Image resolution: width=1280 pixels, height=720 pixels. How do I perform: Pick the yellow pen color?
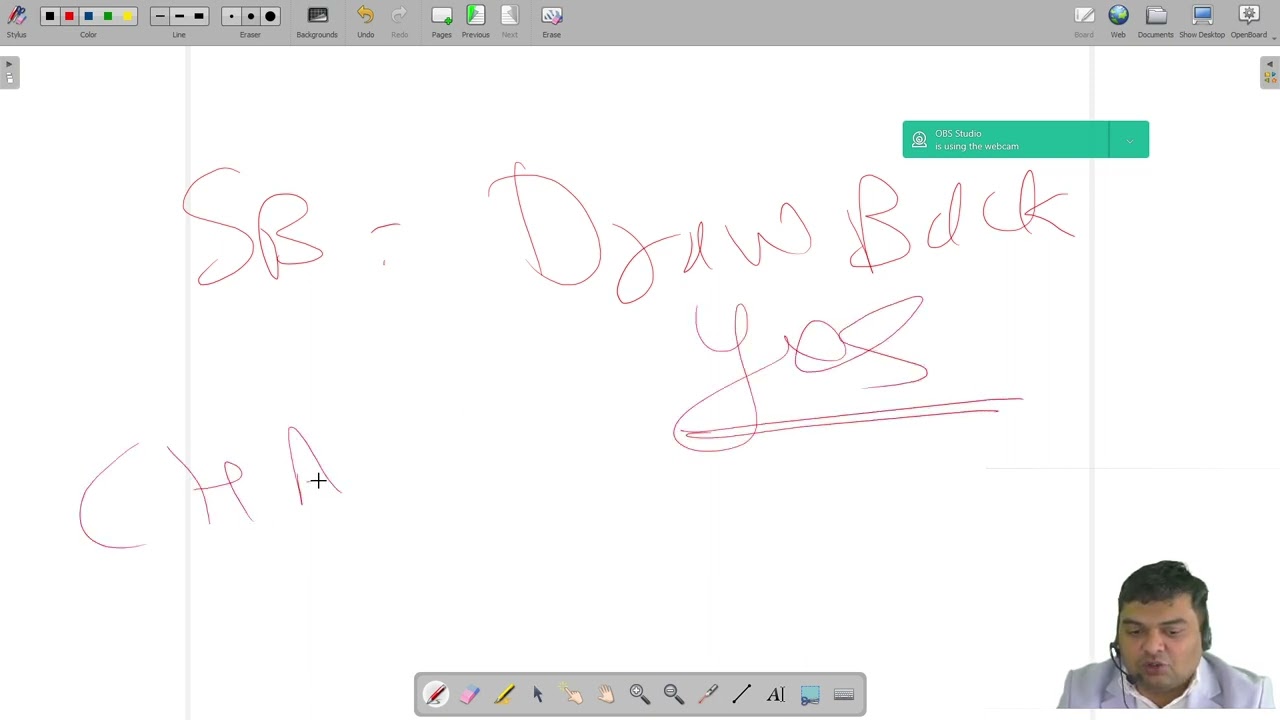click(x=127, y=16)
